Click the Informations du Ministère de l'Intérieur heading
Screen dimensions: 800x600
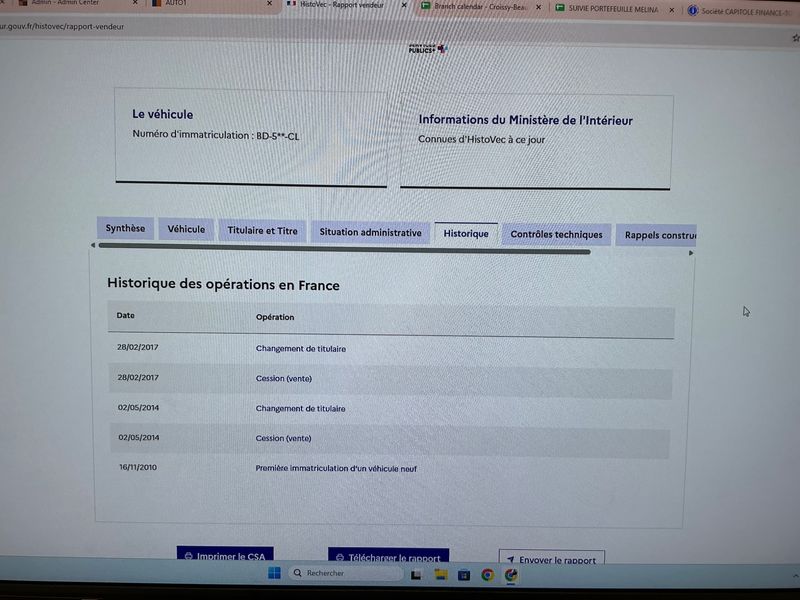point(526,120)
